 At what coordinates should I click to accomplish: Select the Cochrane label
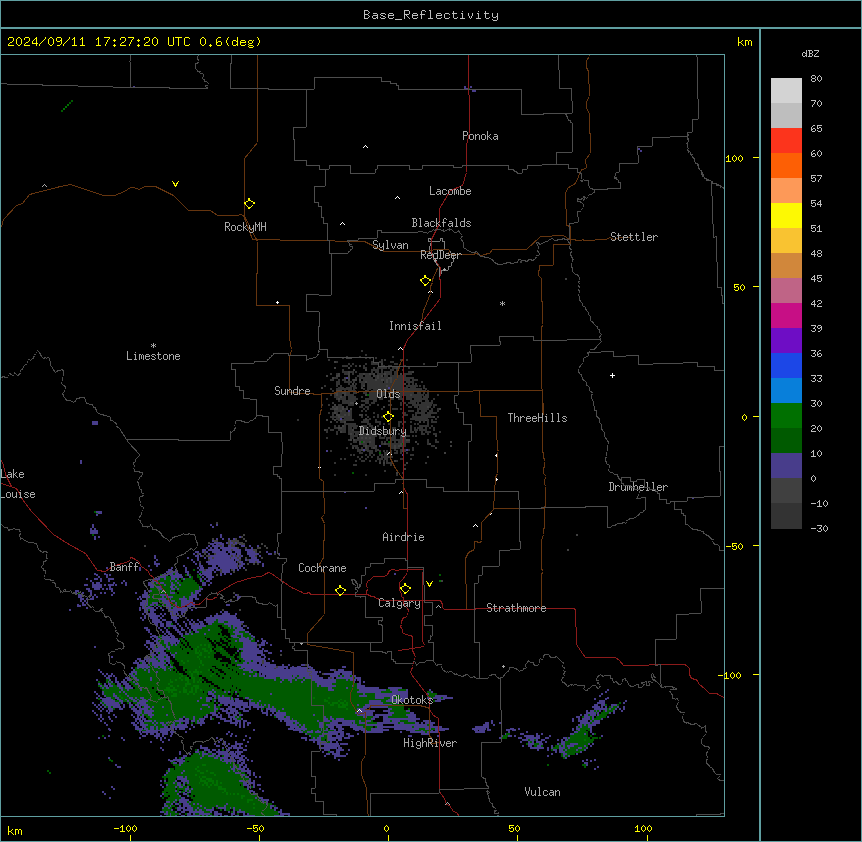tap(322, 568)
